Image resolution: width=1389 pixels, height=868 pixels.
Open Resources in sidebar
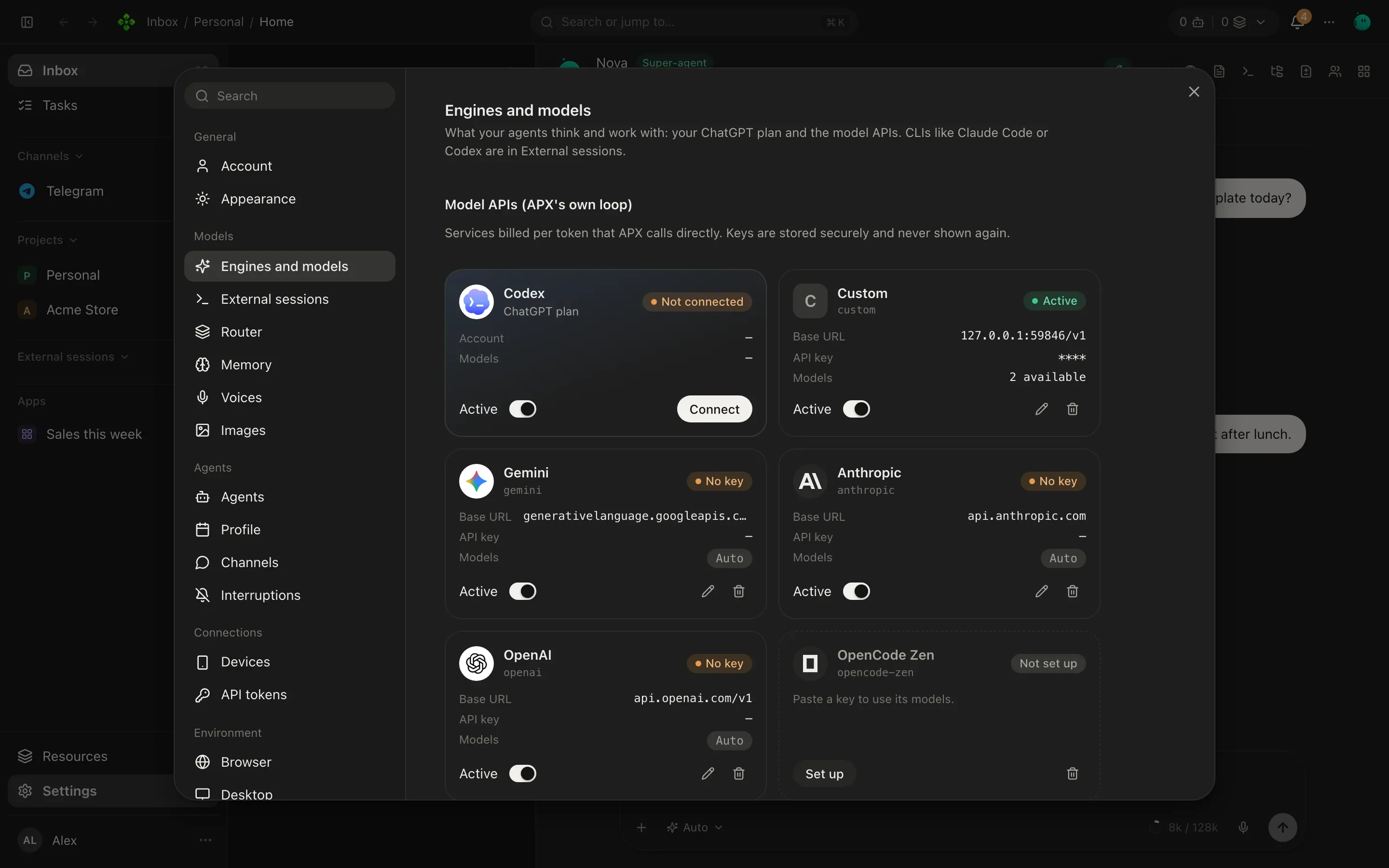point(92,756)
